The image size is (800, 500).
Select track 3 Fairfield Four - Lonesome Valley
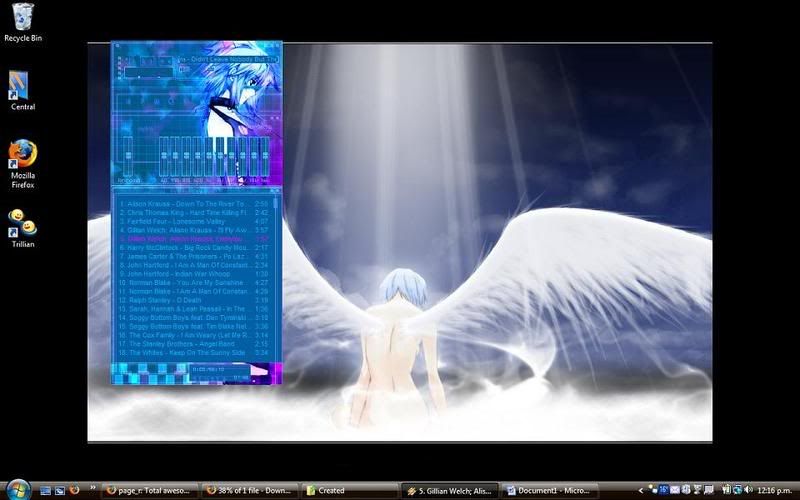point(194,221)
